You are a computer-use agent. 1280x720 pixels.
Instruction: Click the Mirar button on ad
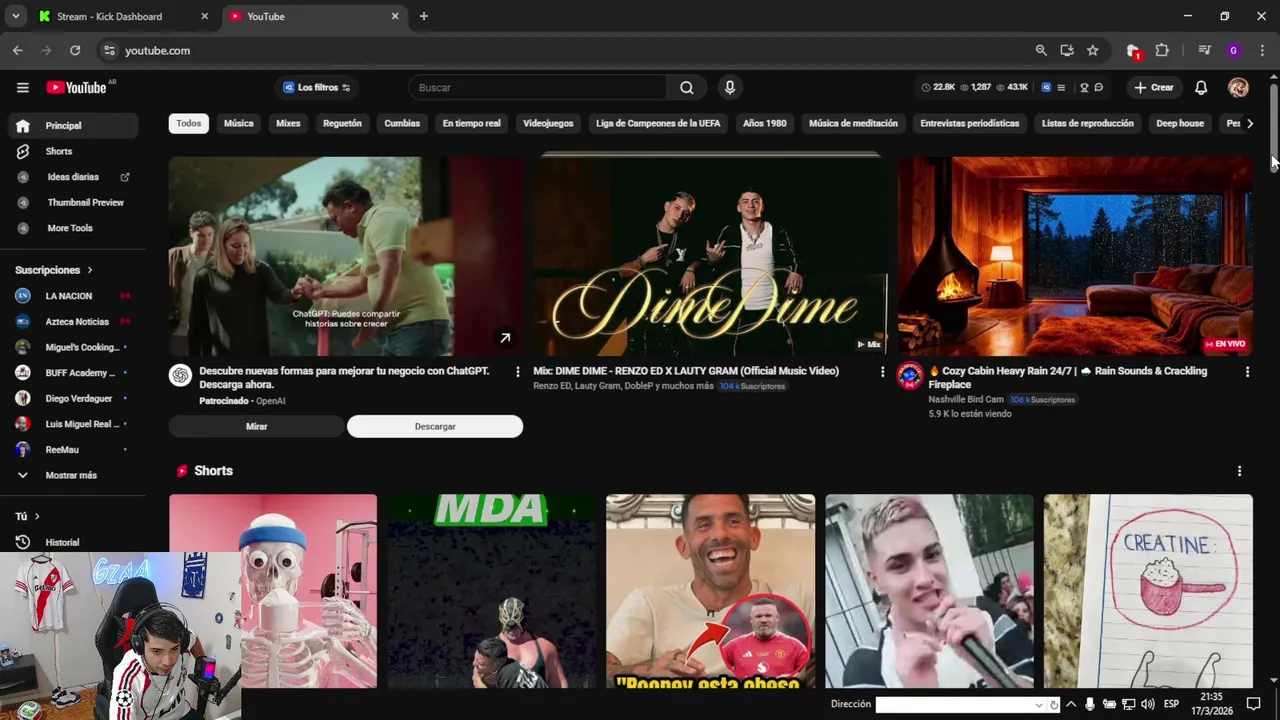pos(256,426)
